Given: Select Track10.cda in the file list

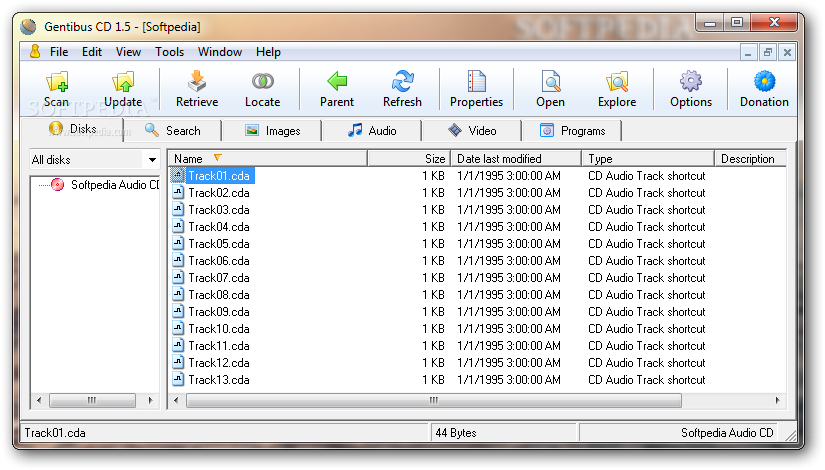Looking at the screenshot, I should (x=219, y=329).
